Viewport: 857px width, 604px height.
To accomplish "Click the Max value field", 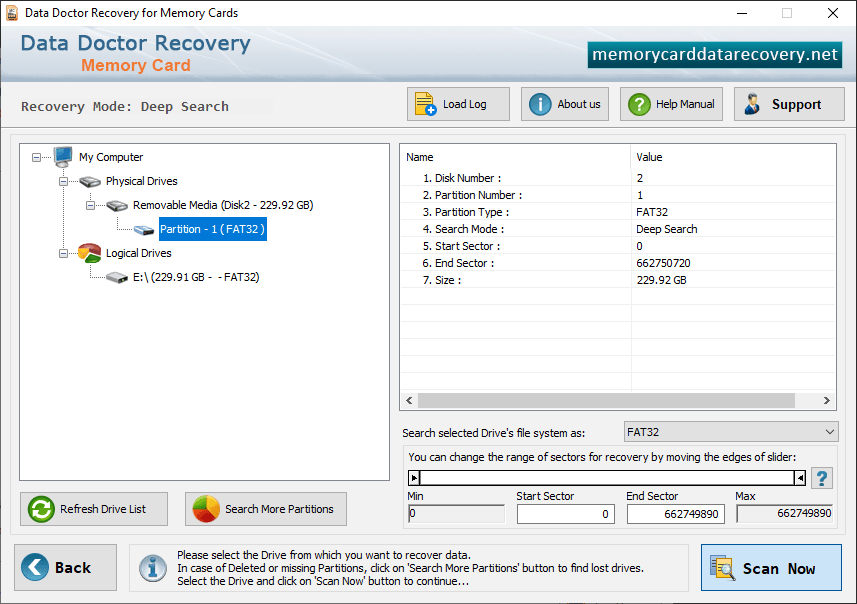I will tap(784, 514).
